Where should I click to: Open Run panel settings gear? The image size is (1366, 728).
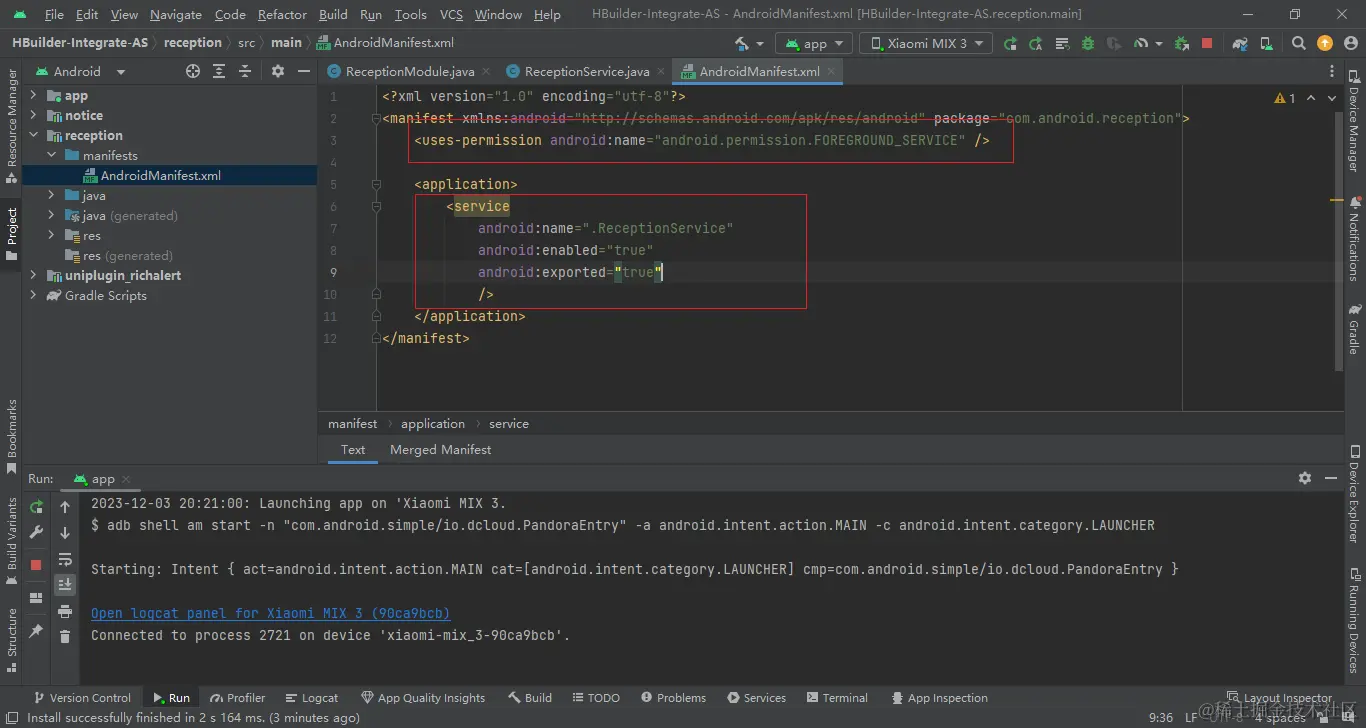pyautogui.click(x=1304, y=479)
